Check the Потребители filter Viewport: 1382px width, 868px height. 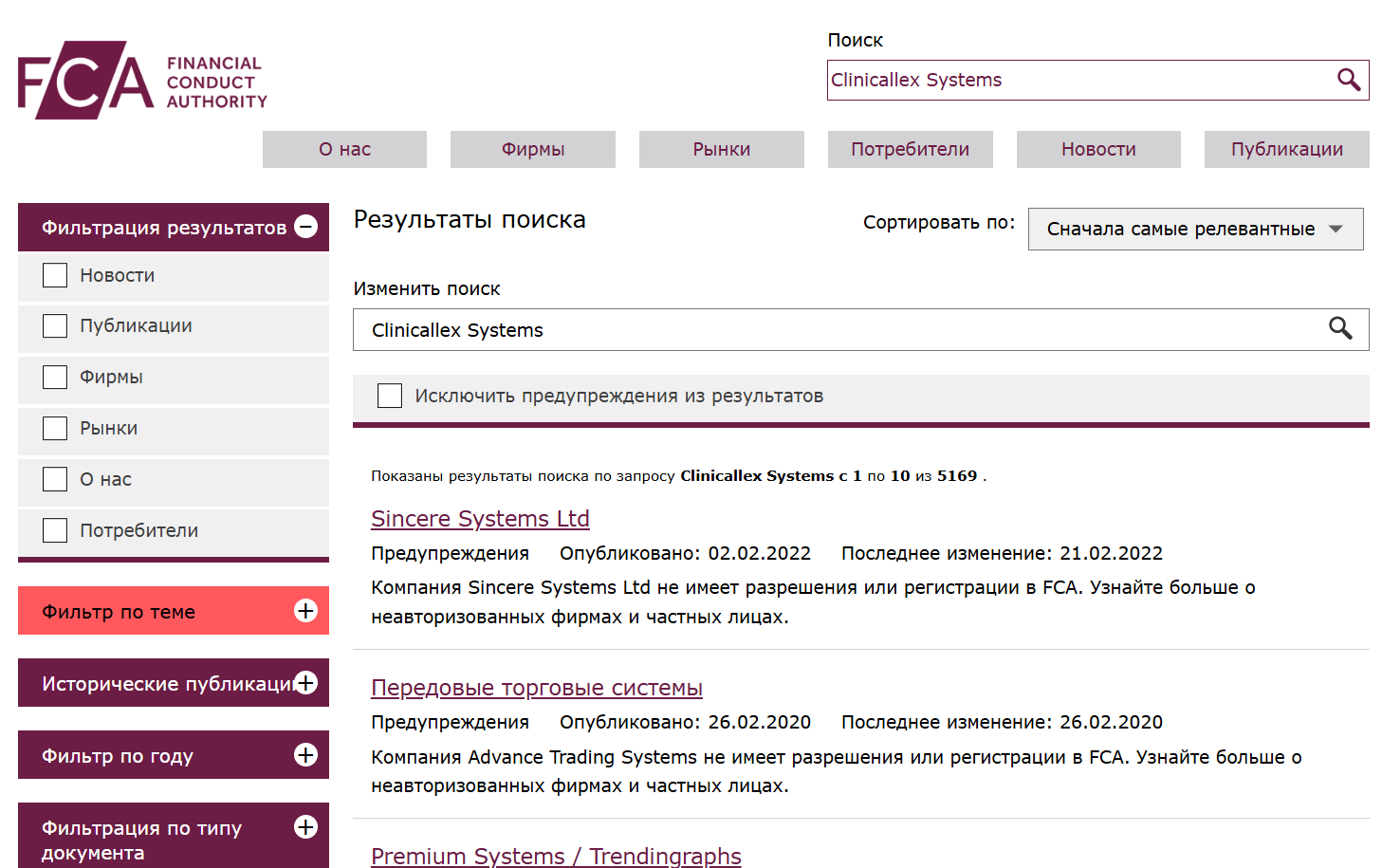54,530
